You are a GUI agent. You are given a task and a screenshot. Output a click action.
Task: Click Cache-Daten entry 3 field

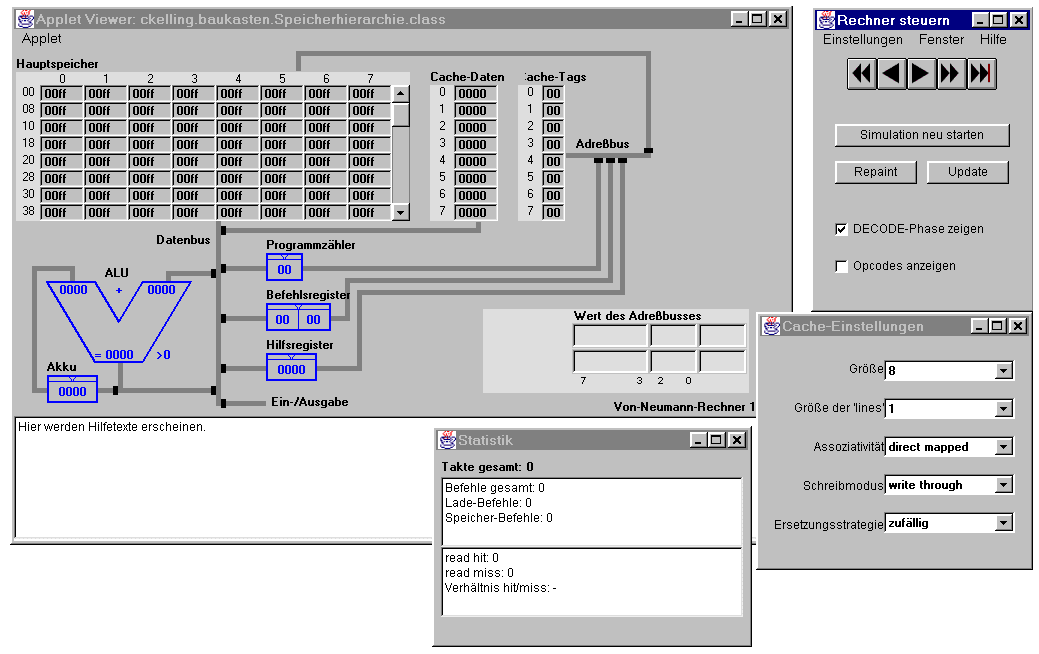pyautogui.click(x=475, y=144)
